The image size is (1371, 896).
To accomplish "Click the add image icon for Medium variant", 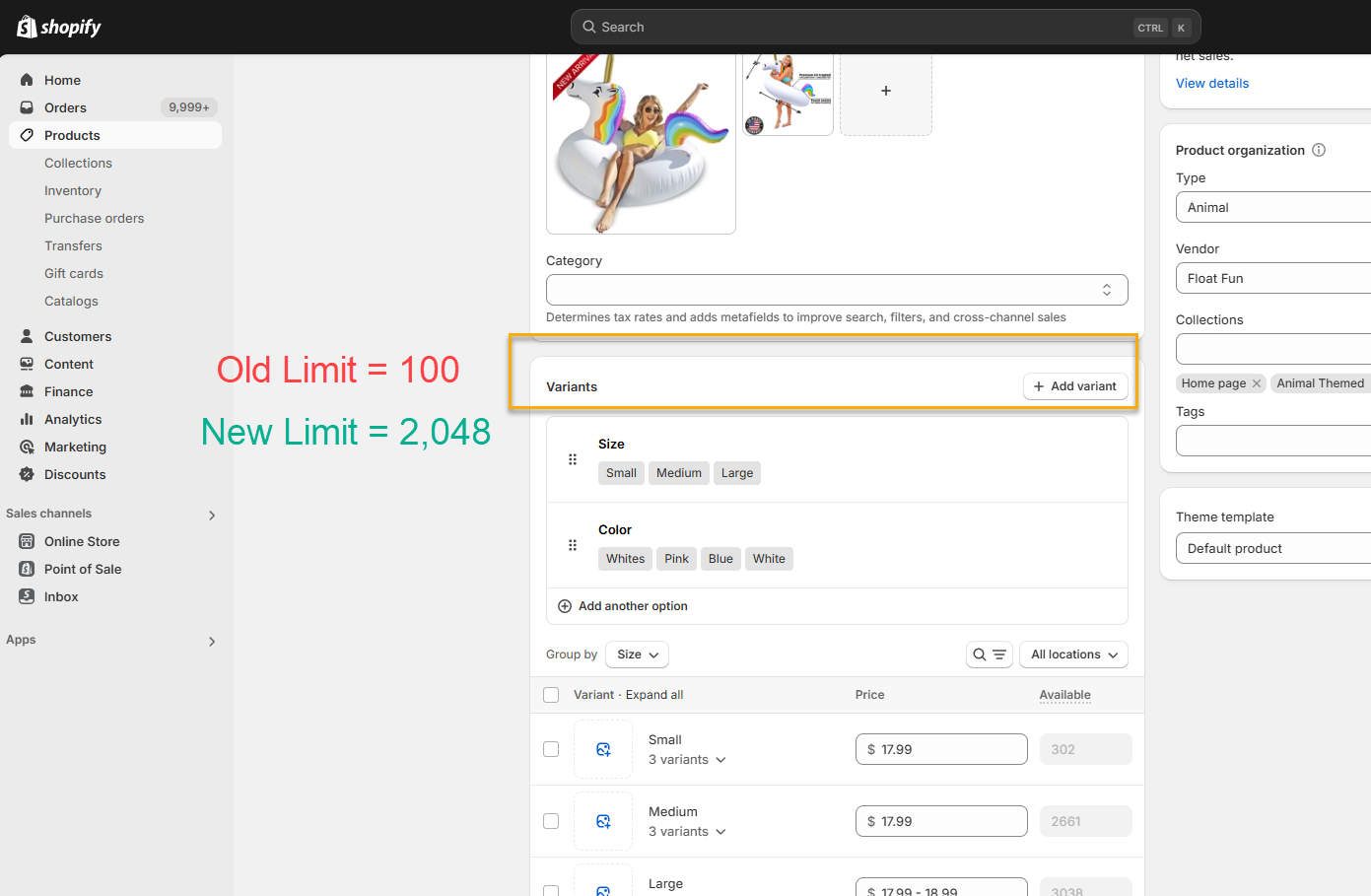I will 603,821.
